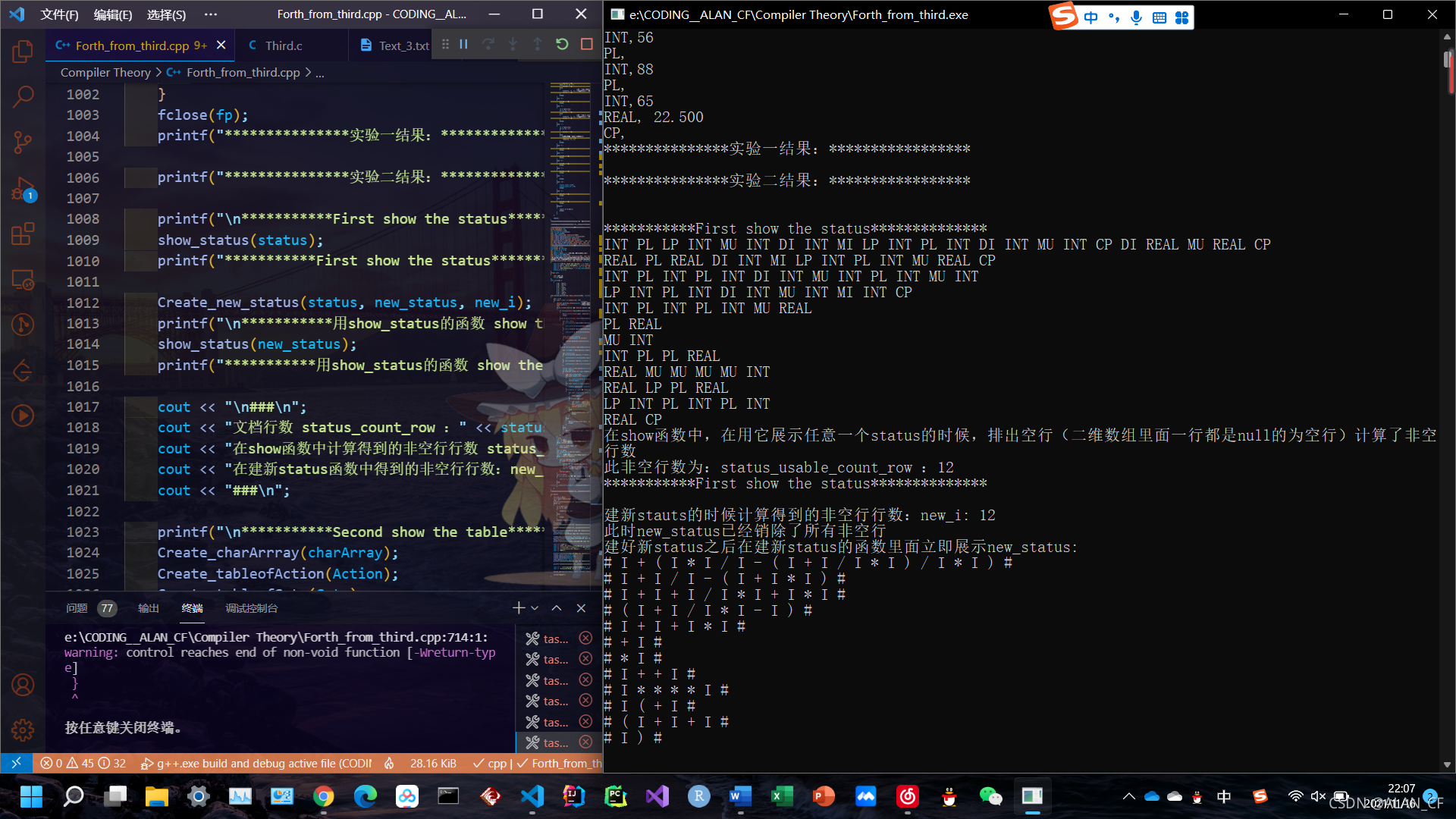The image size is (1456, 819).
Task: Restart the debug session
Action: click(562, 45)
